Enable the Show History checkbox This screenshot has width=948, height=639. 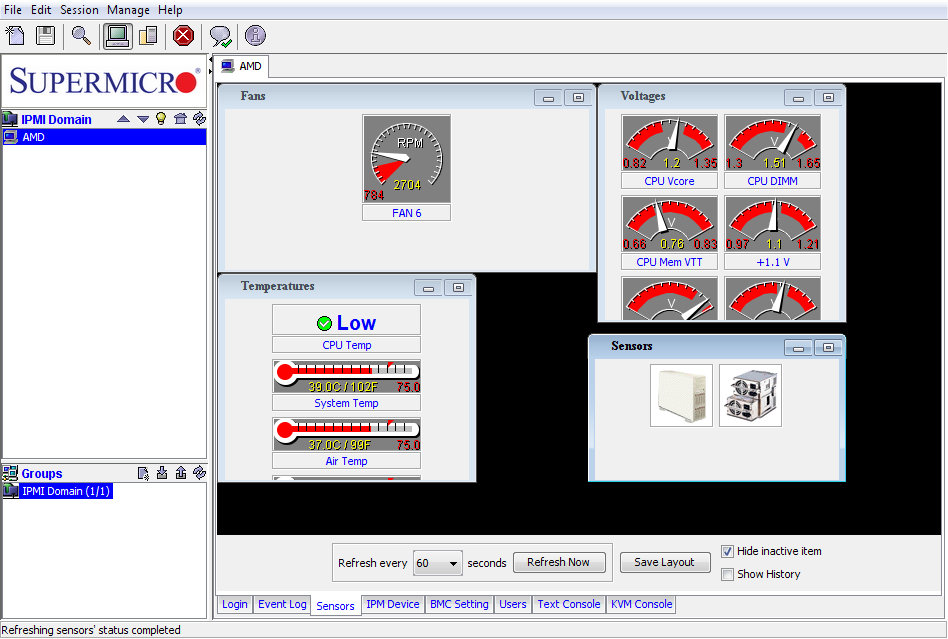tap(728, 574)
